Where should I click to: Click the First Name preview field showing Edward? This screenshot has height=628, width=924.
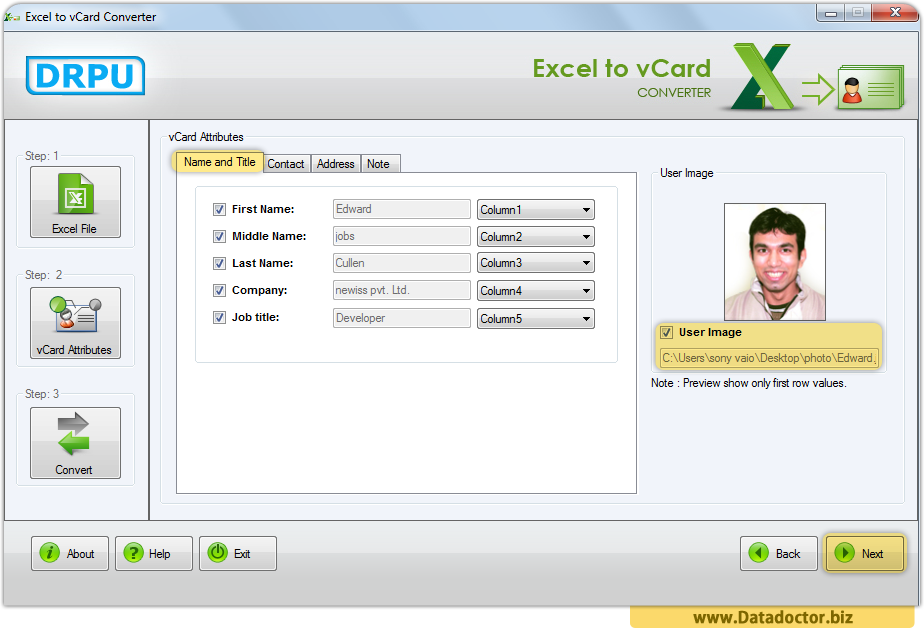pyautogui.click(x=401, y=209)
